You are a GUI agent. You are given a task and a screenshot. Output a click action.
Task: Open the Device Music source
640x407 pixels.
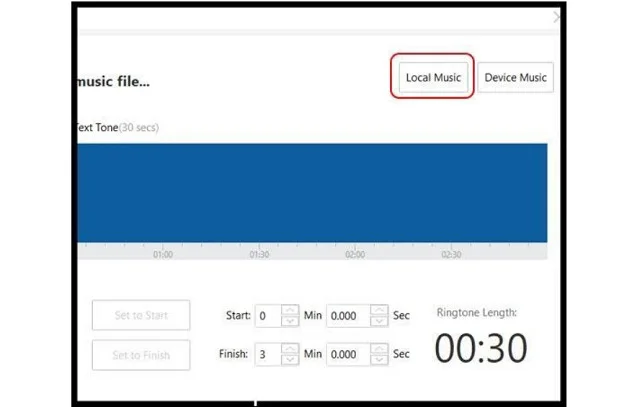tap(516, 77)
